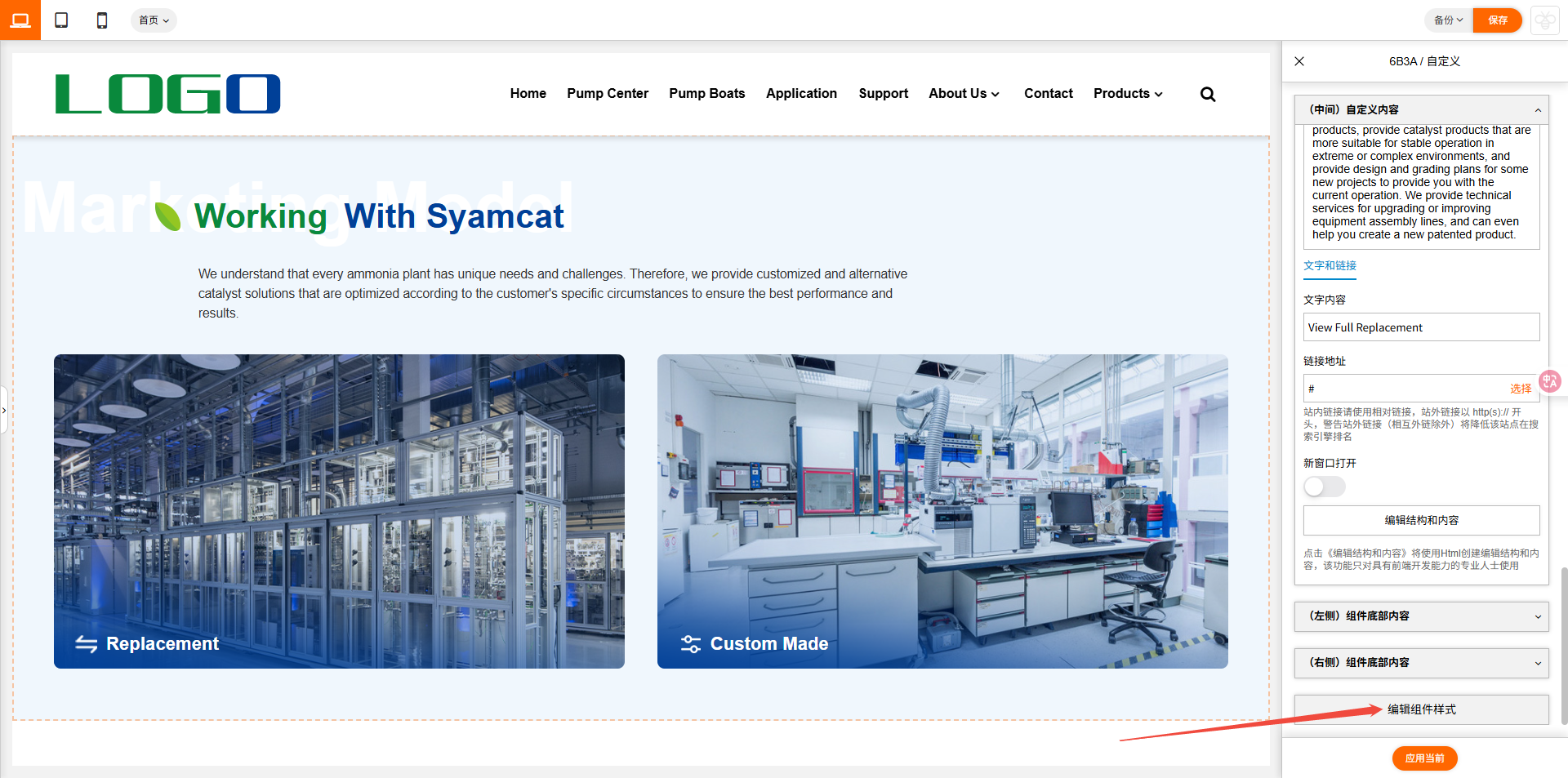Open the Support navigation item

(x=884, y=94)
